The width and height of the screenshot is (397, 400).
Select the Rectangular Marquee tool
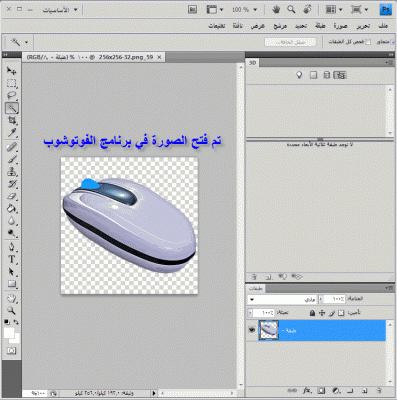point(12,83)
